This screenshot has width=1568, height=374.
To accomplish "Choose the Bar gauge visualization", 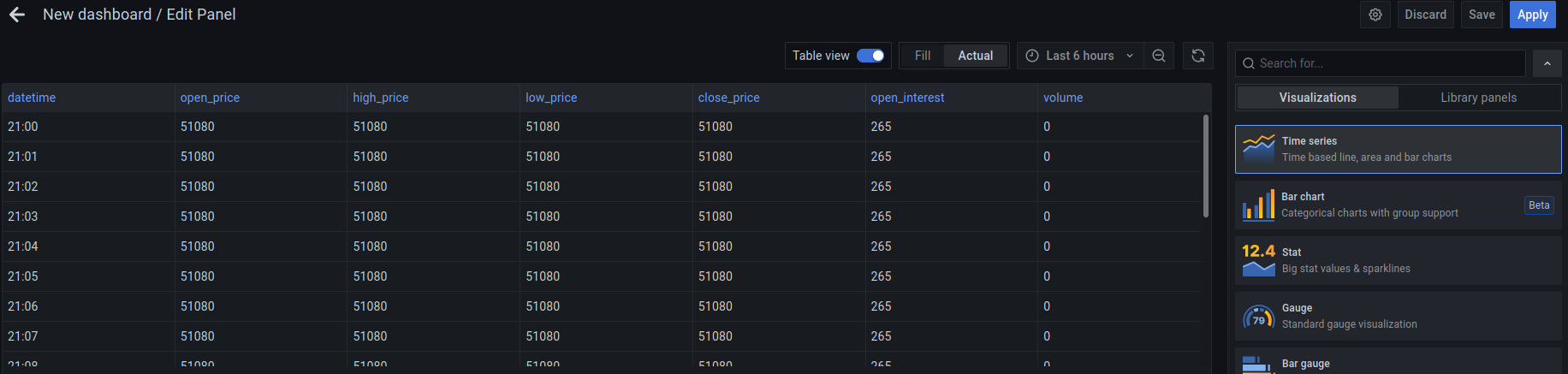I will pos(1399,361).
